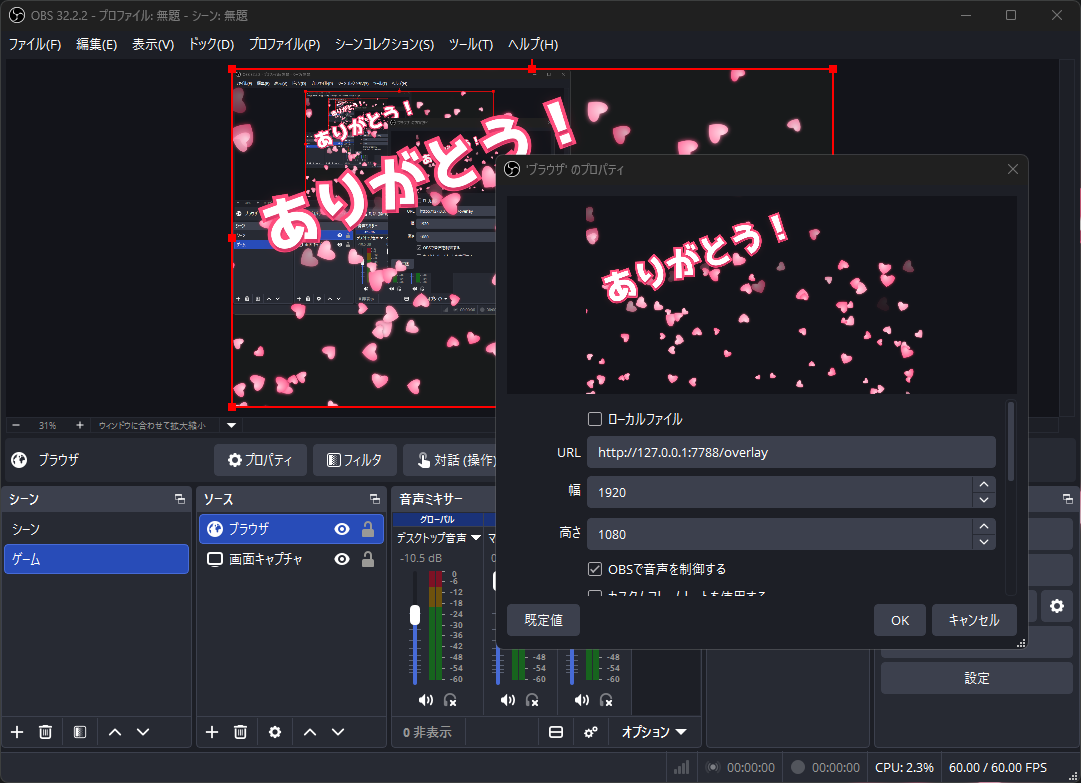
Task: Click the URL input field
Action: [x=791, y=453]
